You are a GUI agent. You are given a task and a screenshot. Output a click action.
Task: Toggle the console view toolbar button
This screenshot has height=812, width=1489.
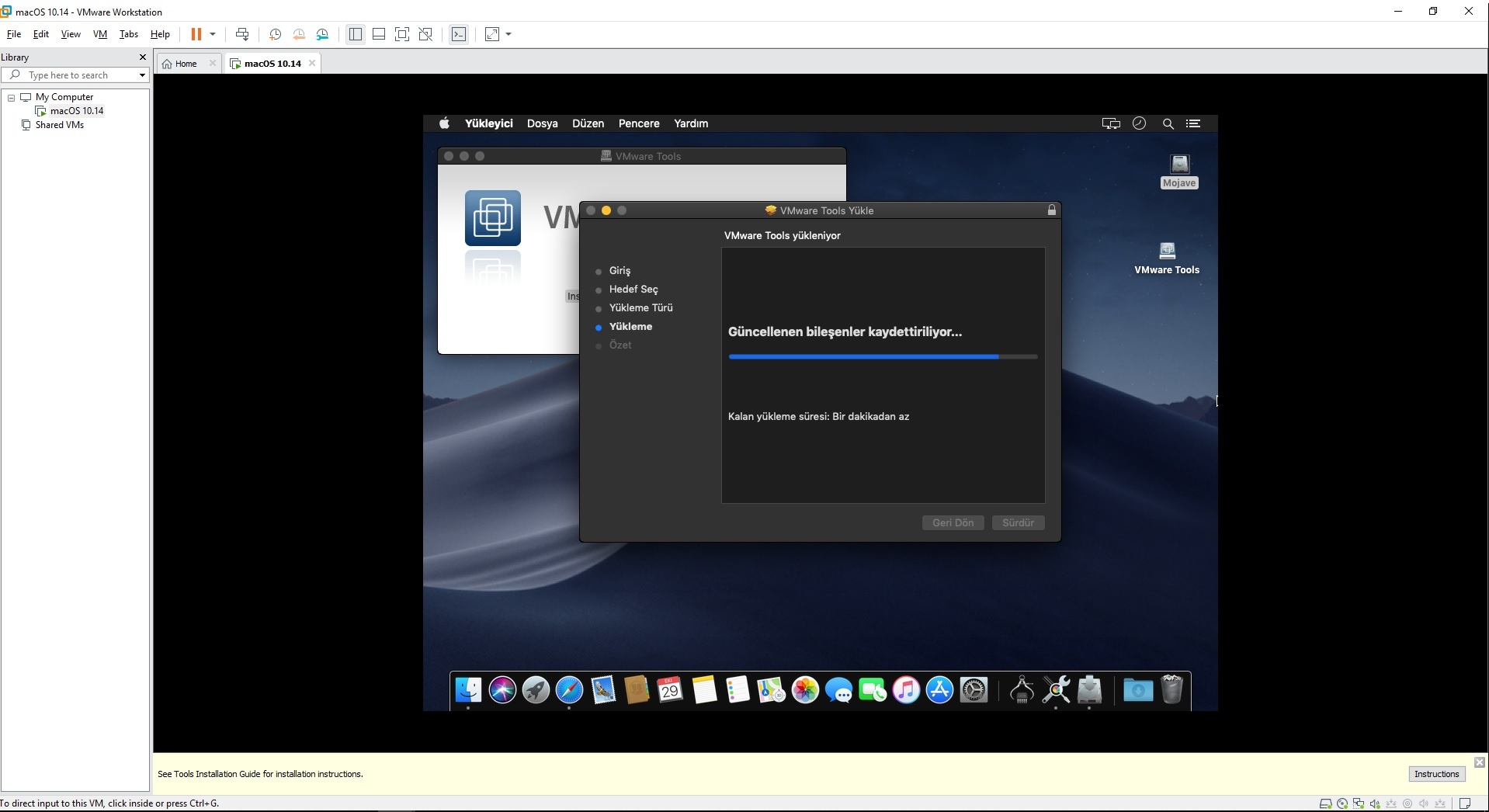[459, 34]
